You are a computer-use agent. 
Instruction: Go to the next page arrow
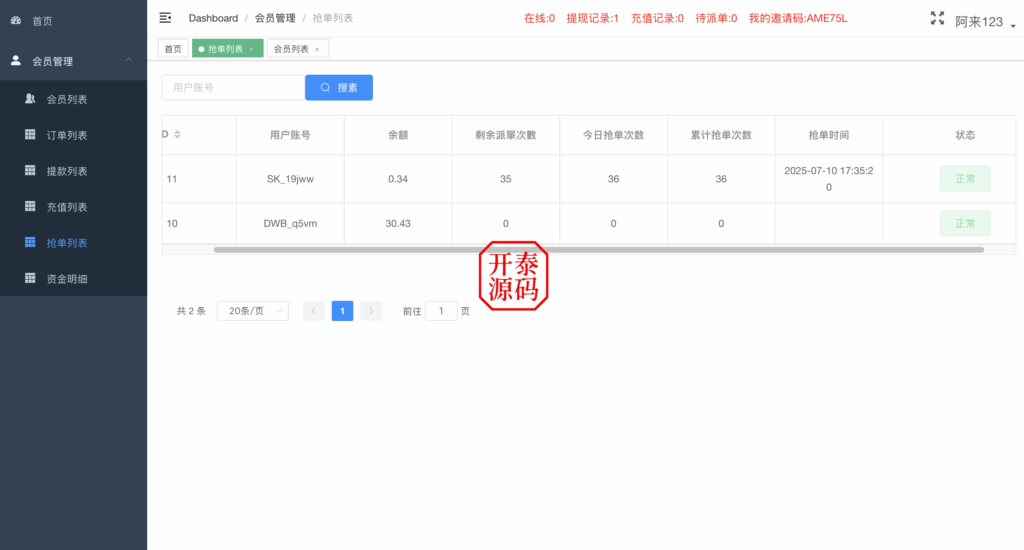coord(371,311)
